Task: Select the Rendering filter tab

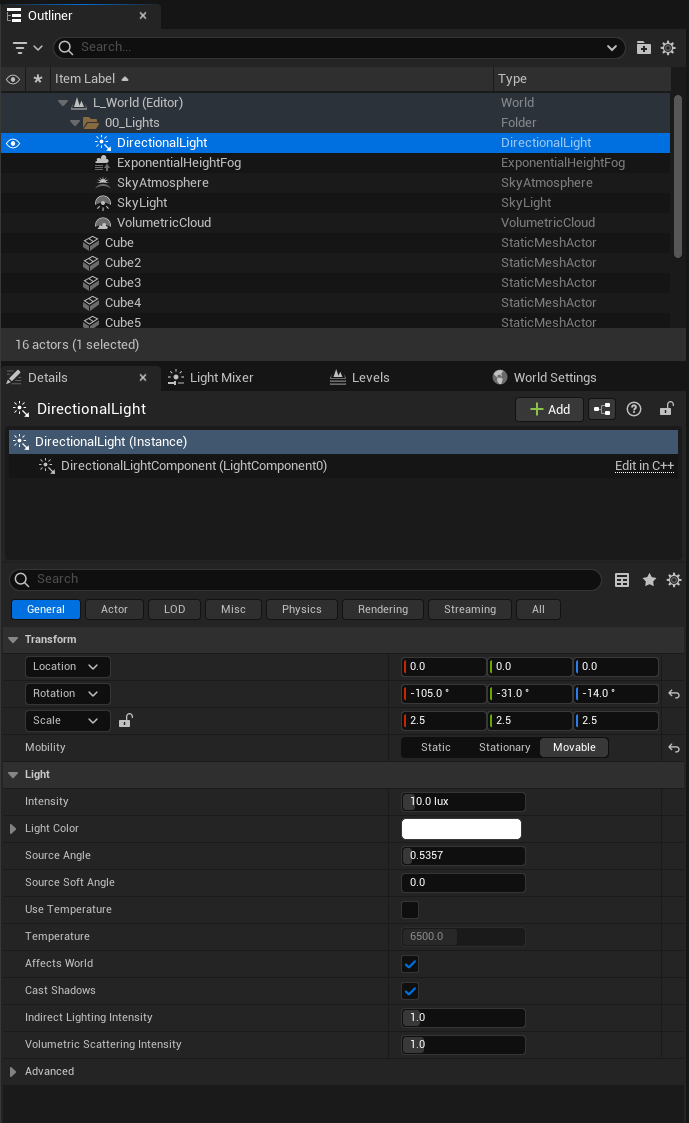Action: 382,609
